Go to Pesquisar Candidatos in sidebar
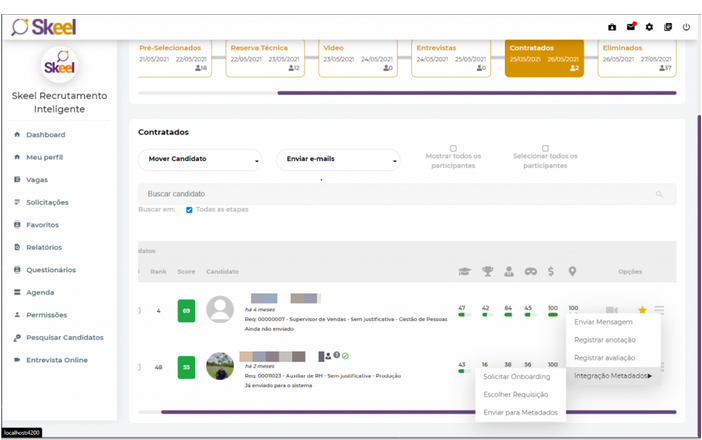 coord(64,337)
